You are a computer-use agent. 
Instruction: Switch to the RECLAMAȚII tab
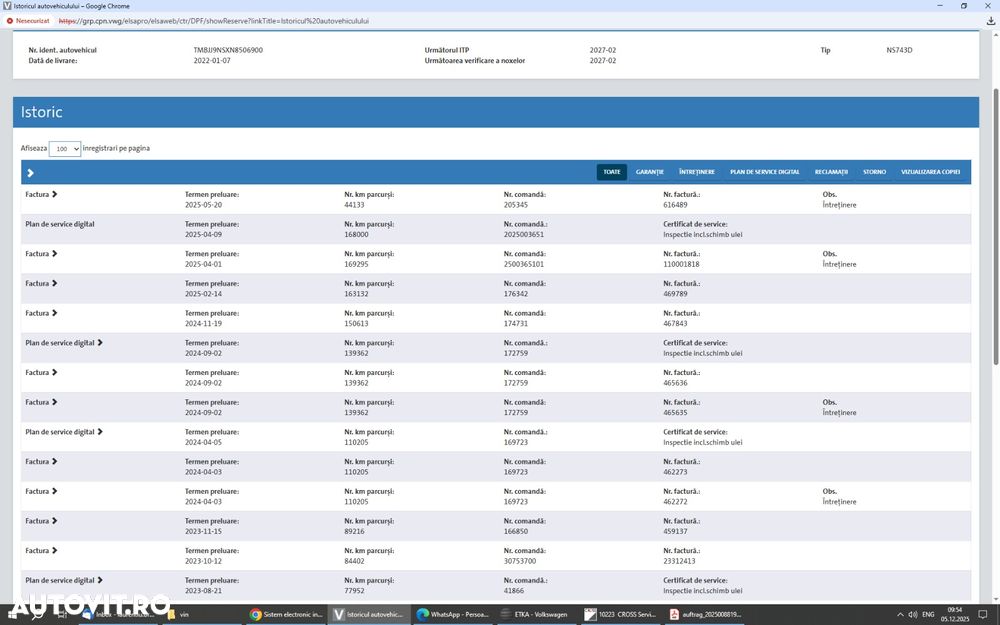click(x=831, y=172)
